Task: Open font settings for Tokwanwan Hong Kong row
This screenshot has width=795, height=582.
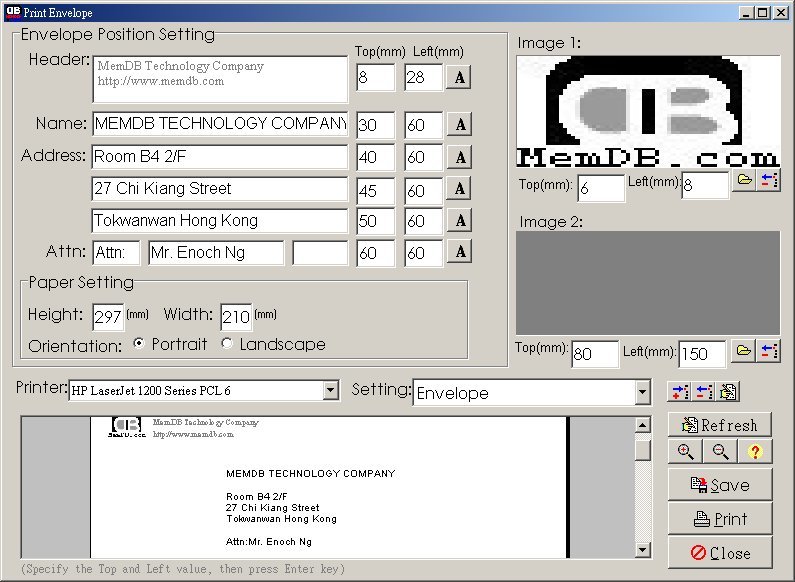Action: coord(459,221)
